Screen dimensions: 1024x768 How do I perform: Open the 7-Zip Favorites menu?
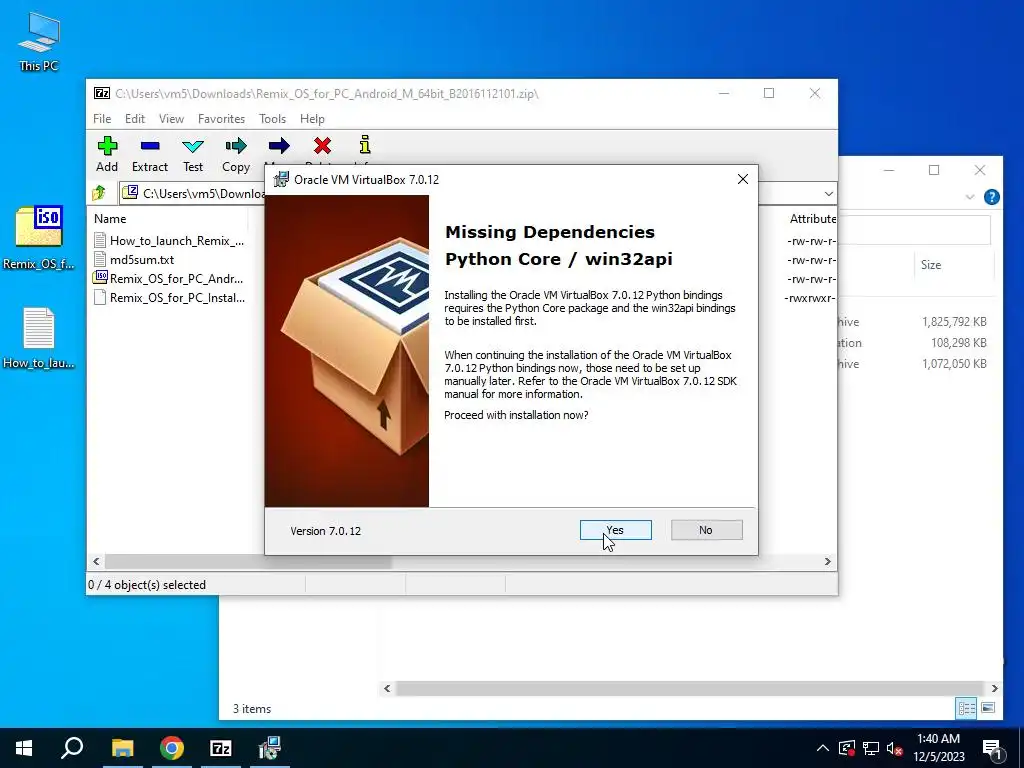221,119
